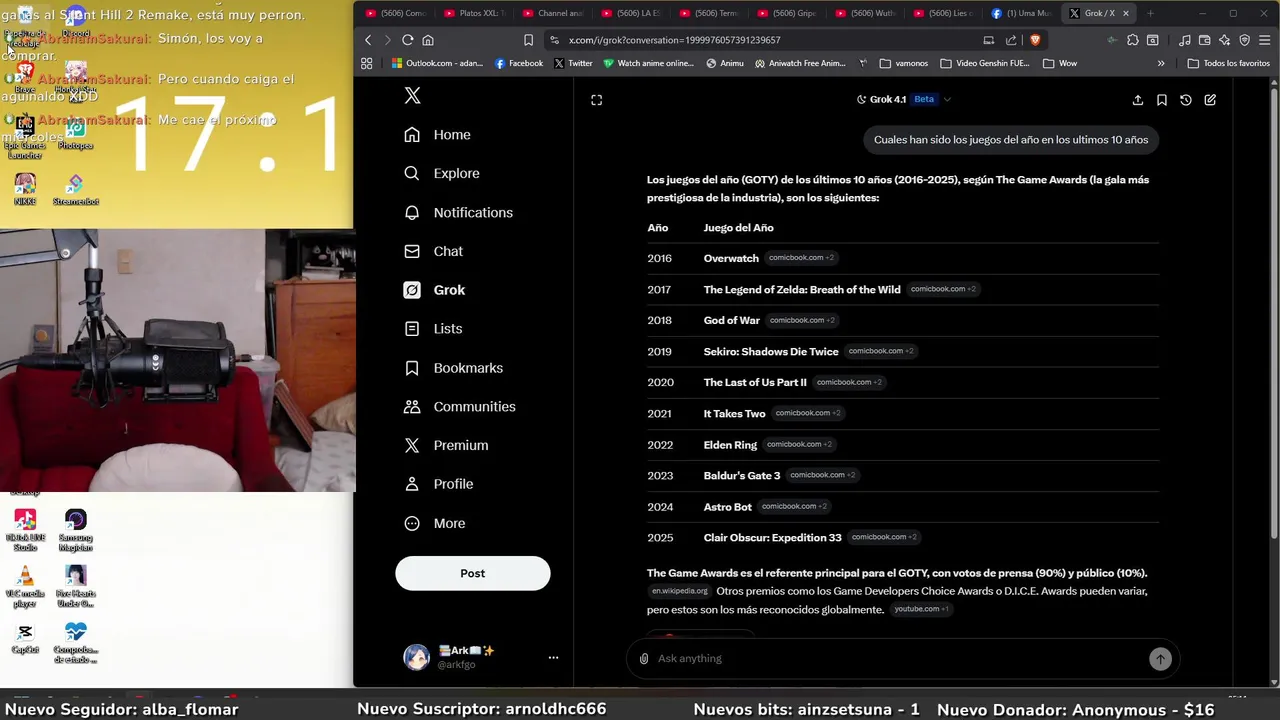Open the en.wikipedia.org source link
Image resolution: width=1280 pixels, height=720 pixels.
pos(679,591)
